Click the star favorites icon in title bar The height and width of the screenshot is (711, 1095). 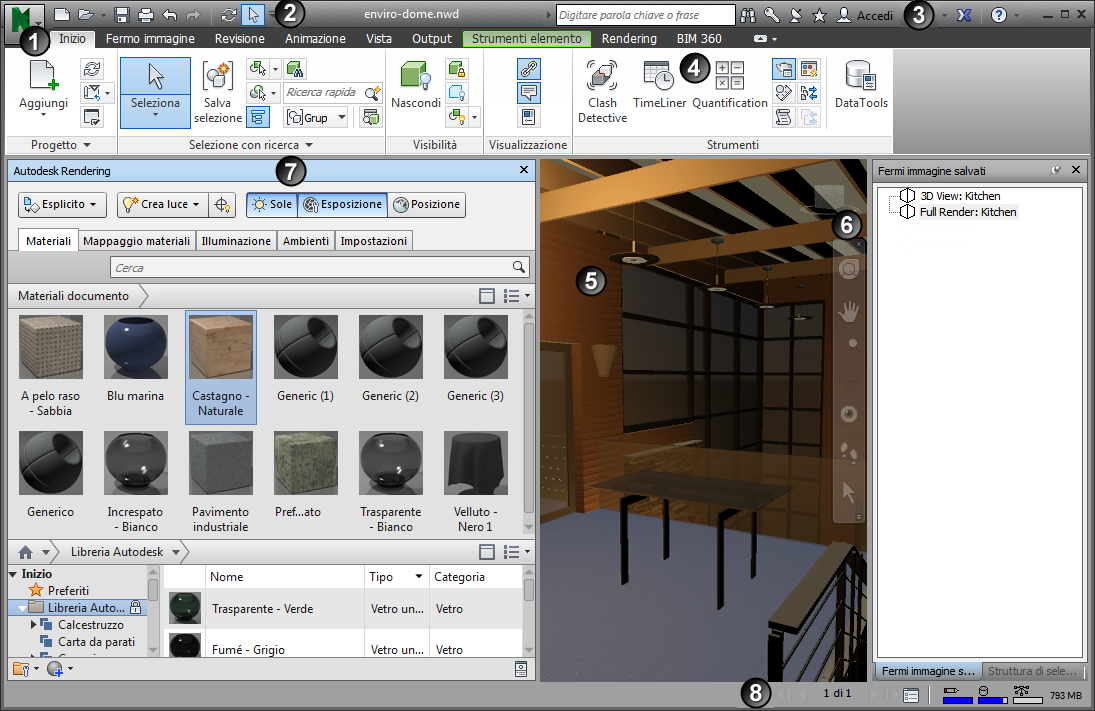(x=820, y=15)
